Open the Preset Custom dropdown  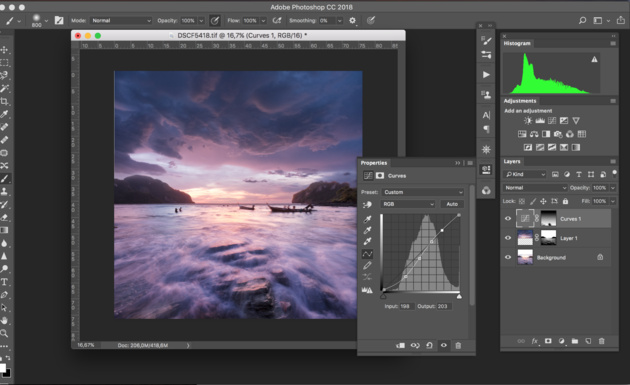pos(423,192)
